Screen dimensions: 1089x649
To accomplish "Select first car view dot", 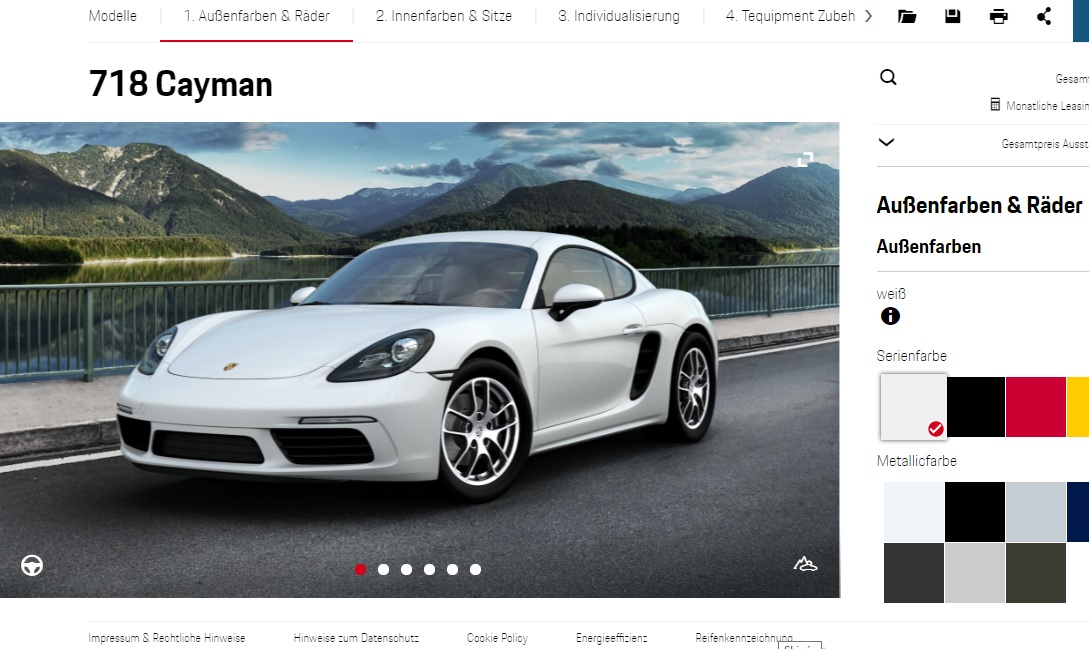I will click(360, 570).
